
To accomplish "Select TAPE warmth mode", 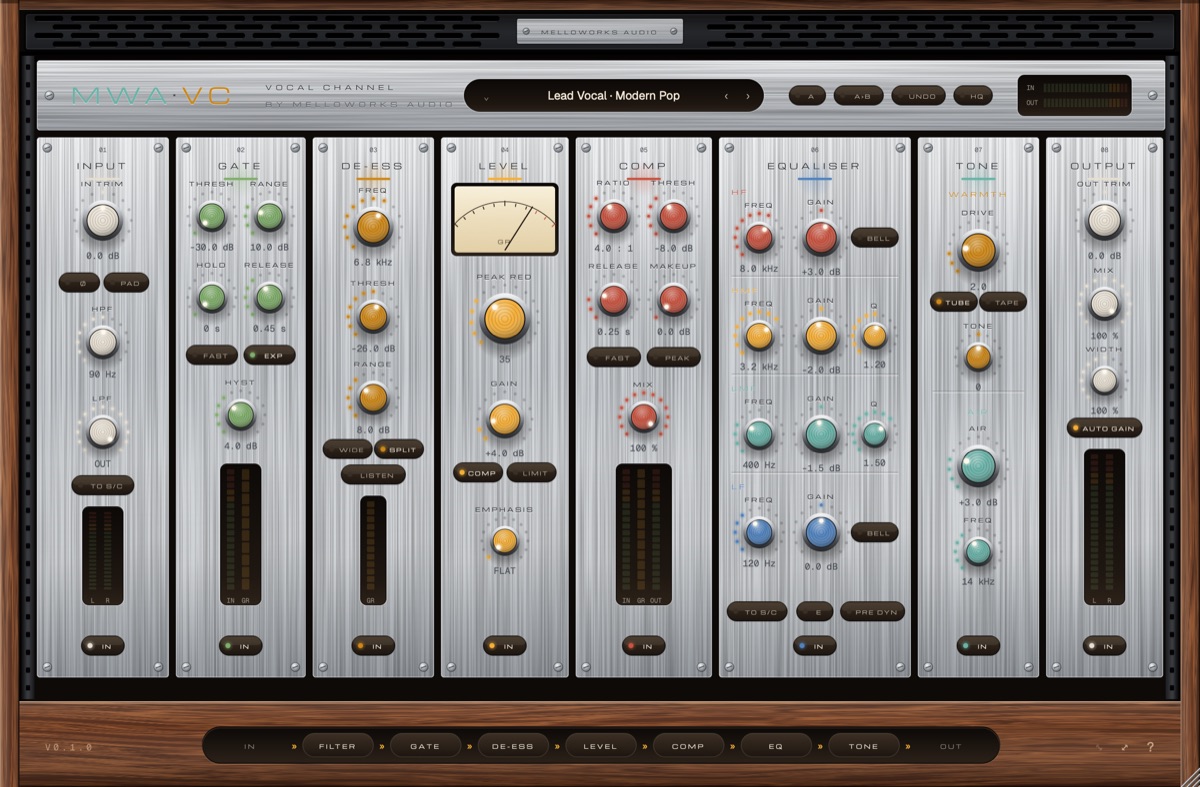I will pyautogui.click(x=1003, y=302).
